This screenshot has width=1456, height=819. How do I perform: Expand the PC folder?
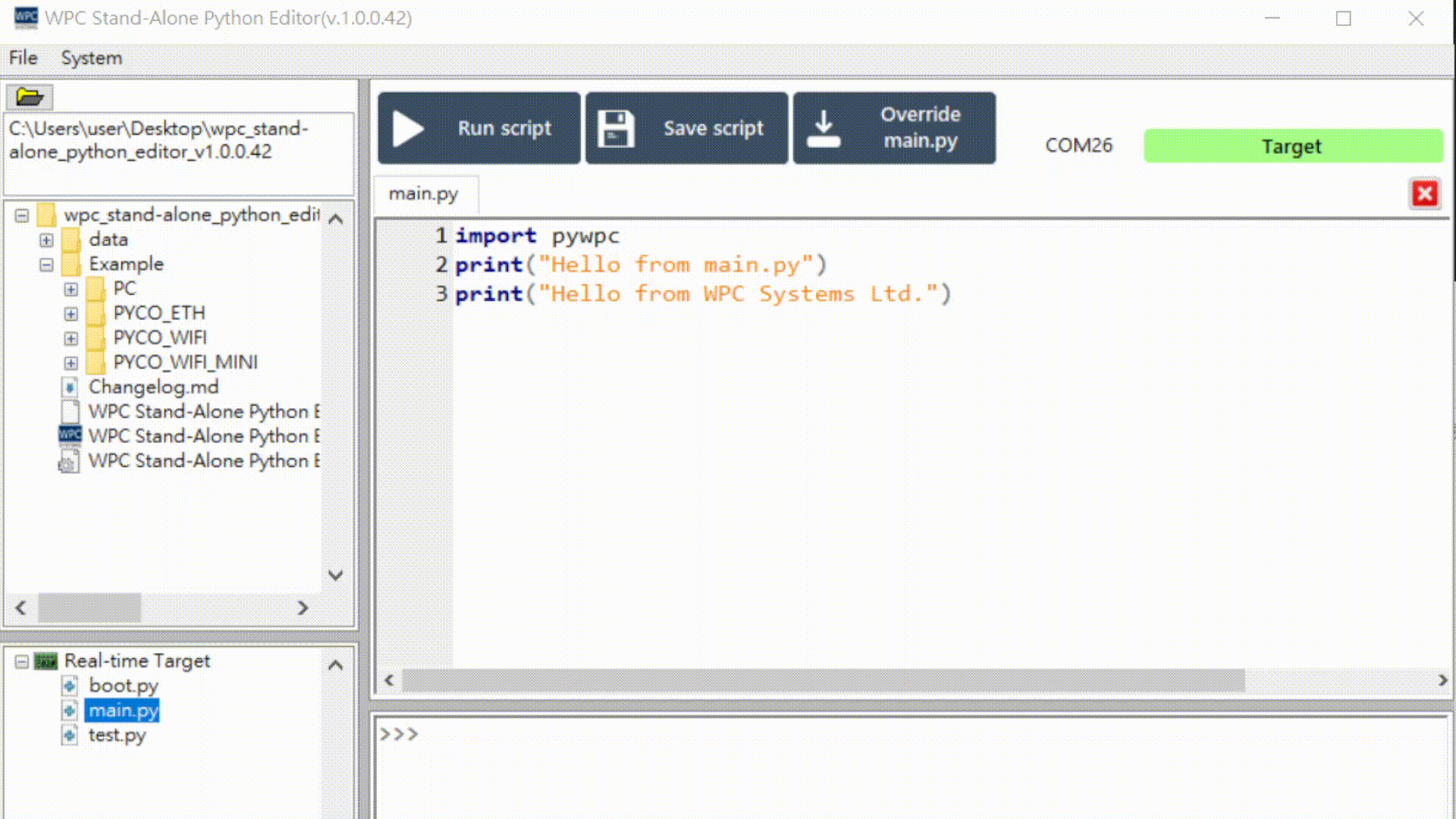pos(71,289)
